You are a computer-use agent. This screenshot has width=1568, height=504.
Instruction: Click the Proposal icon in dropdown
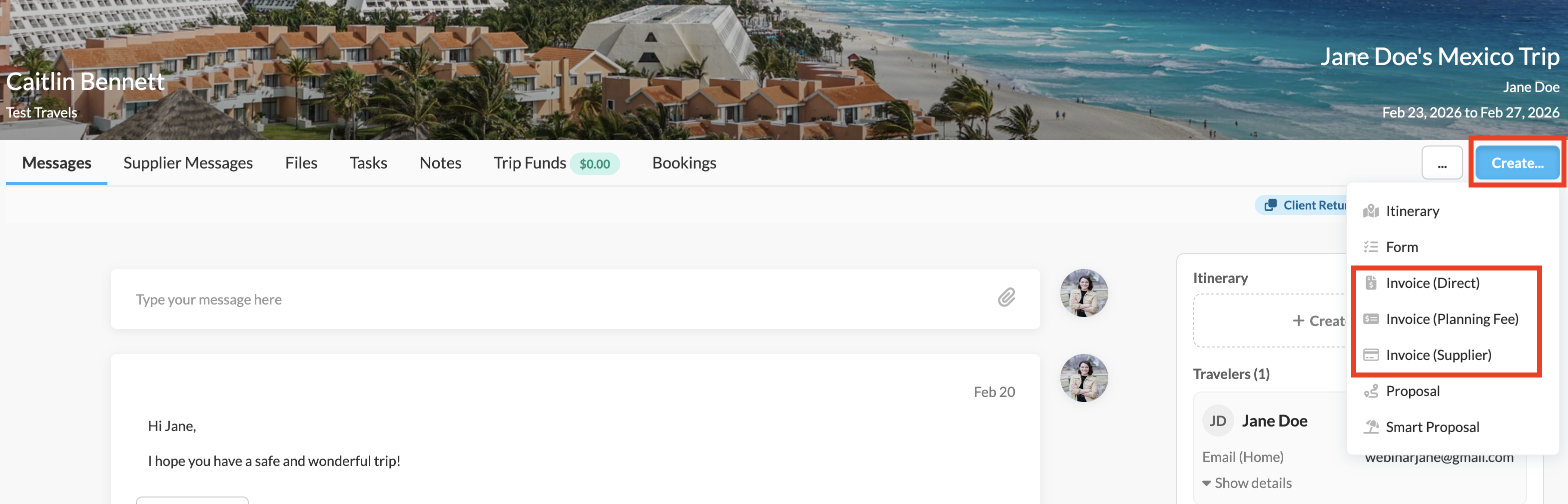click(x=1371, y=391)
